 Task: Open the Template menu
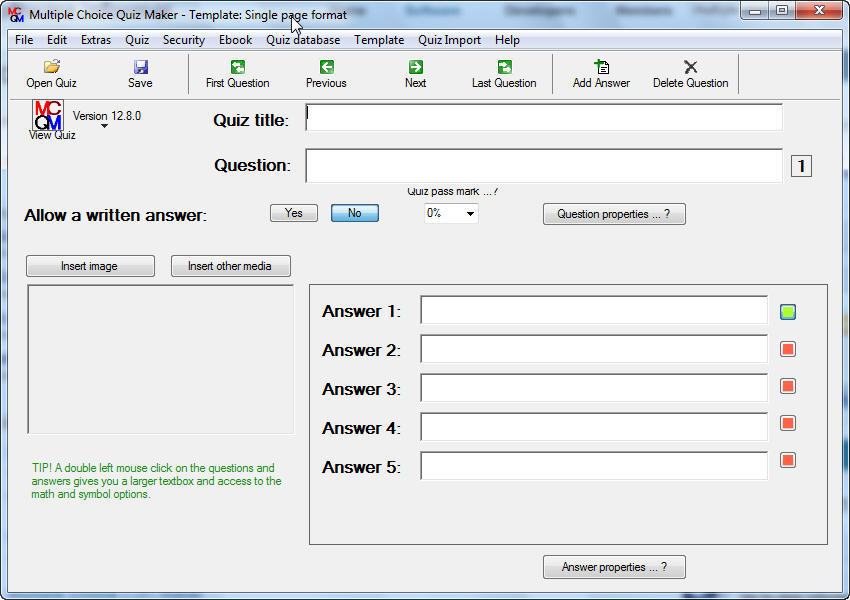coord(379,40)
